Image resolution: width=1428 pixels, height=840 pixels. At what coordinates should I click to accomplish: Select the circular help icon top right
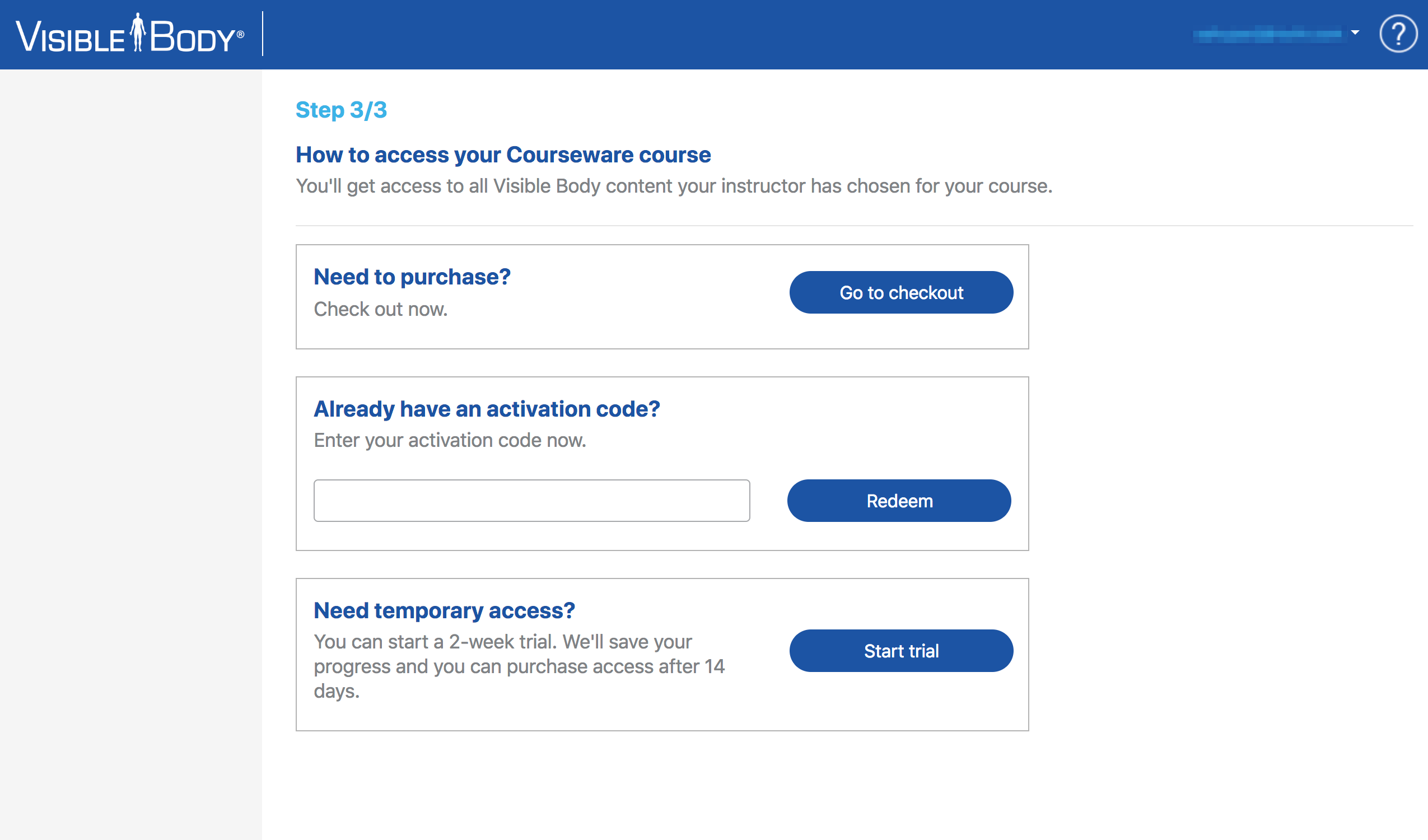click(1398, 34)
